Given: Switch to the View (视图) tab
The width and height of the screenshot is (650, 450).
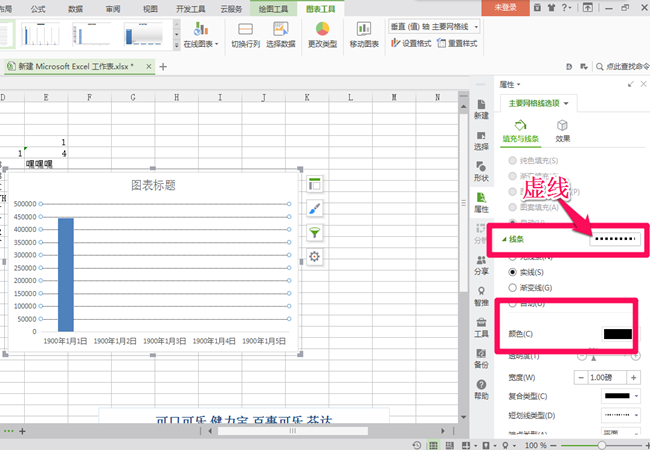Looking at the screenshot, I should [150, 9].
